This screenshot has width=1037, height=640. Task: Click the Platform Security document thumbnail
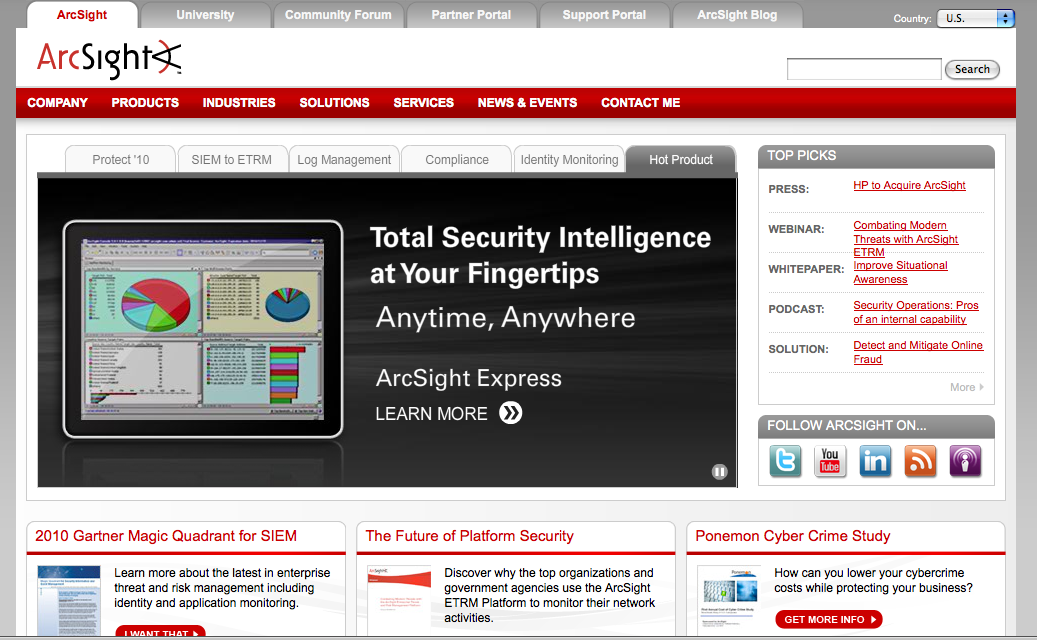(399, 599)
